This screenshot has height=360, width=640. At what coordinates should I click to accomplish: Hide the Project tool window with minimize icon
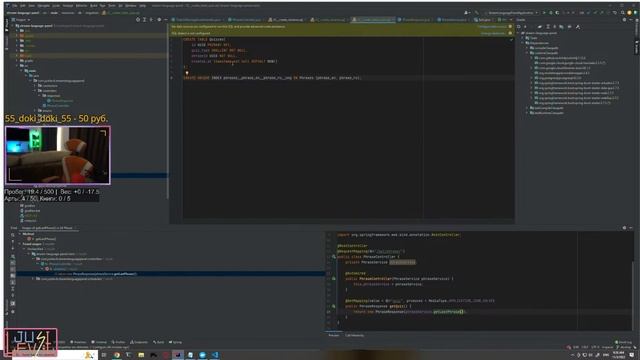tap(165, 20)
